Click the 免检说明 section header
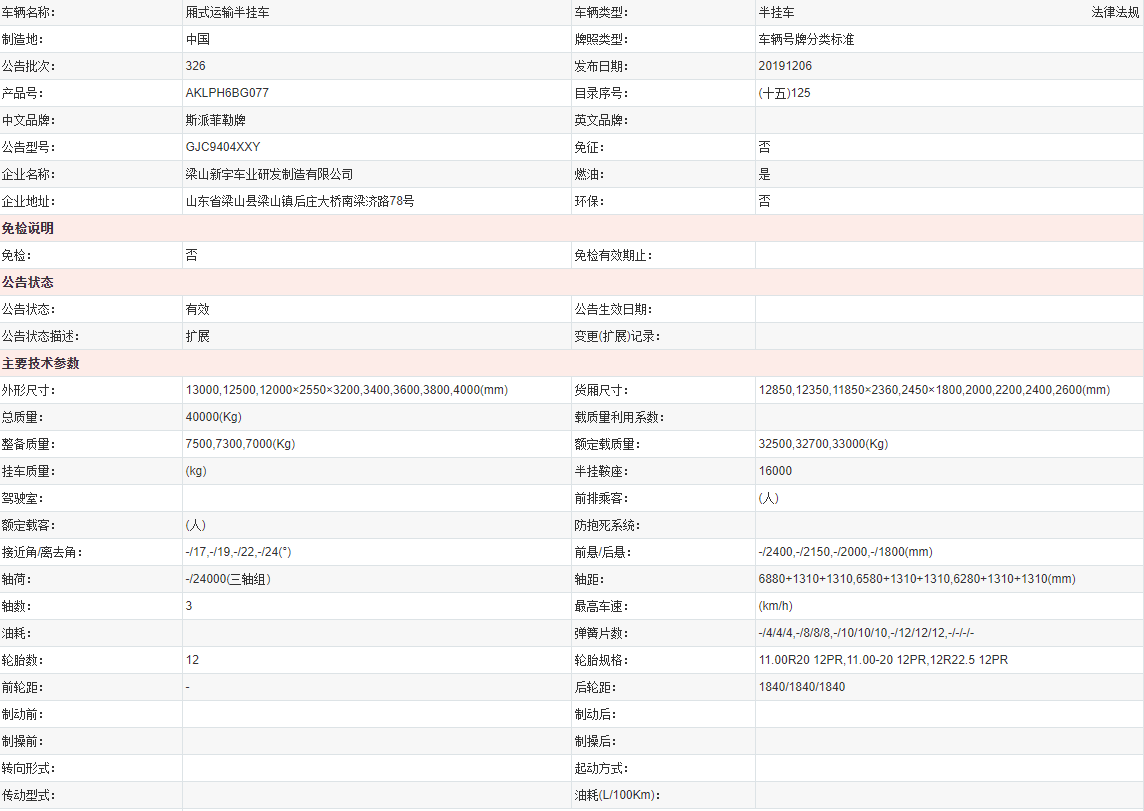Viewport: 1144px width, 811px height. click(28, 228)
